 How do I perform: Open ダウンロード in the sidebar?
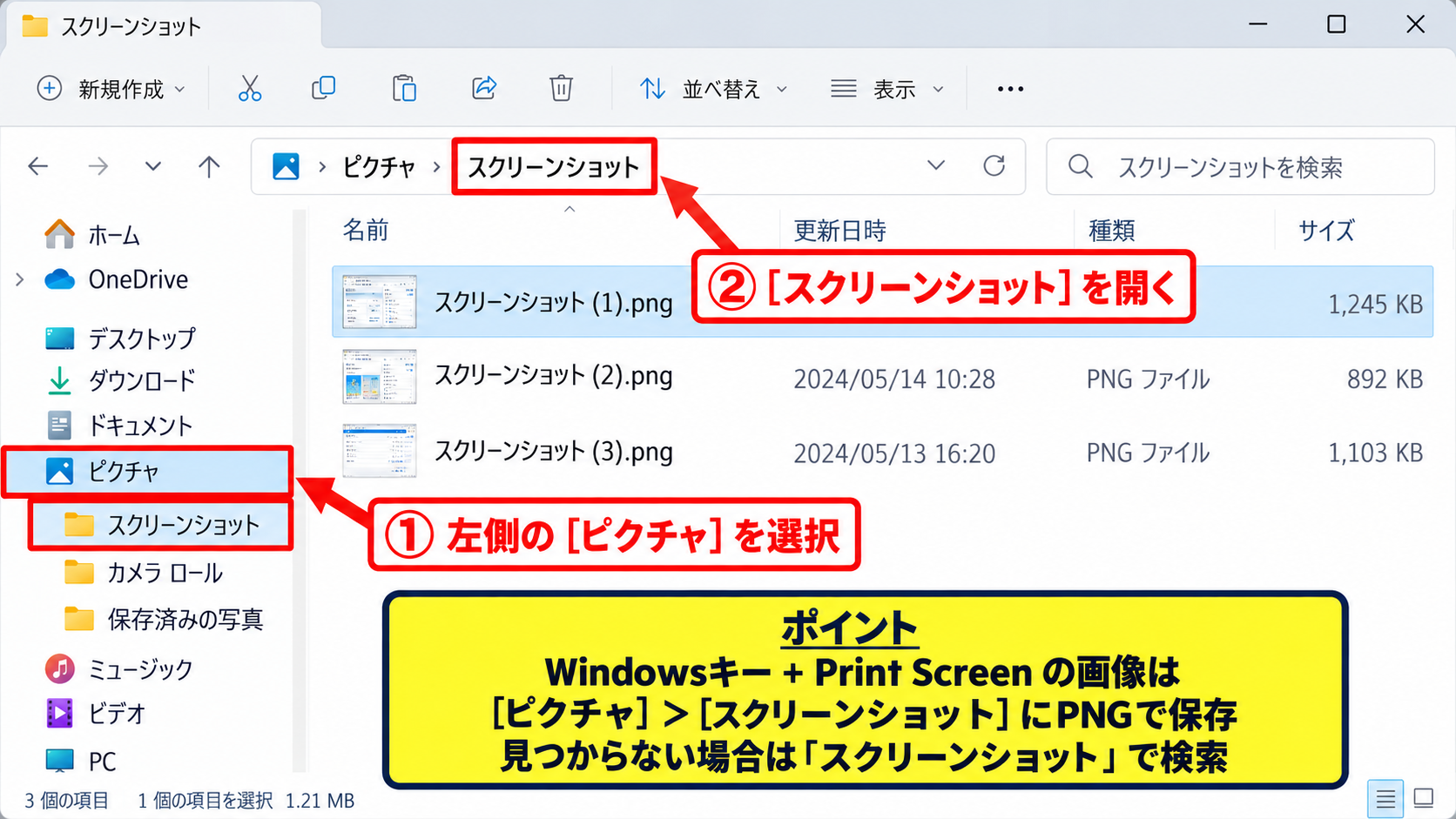pyautogui.click(x=120, y=380)
